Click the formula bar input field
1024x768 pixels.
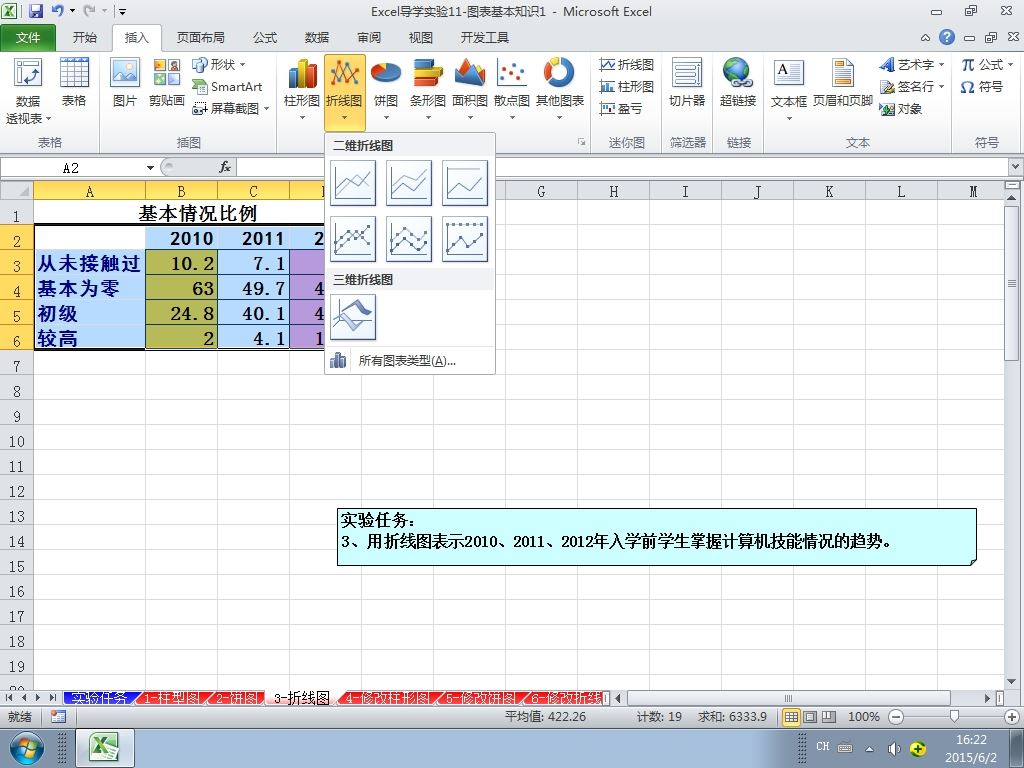point(620,167)
